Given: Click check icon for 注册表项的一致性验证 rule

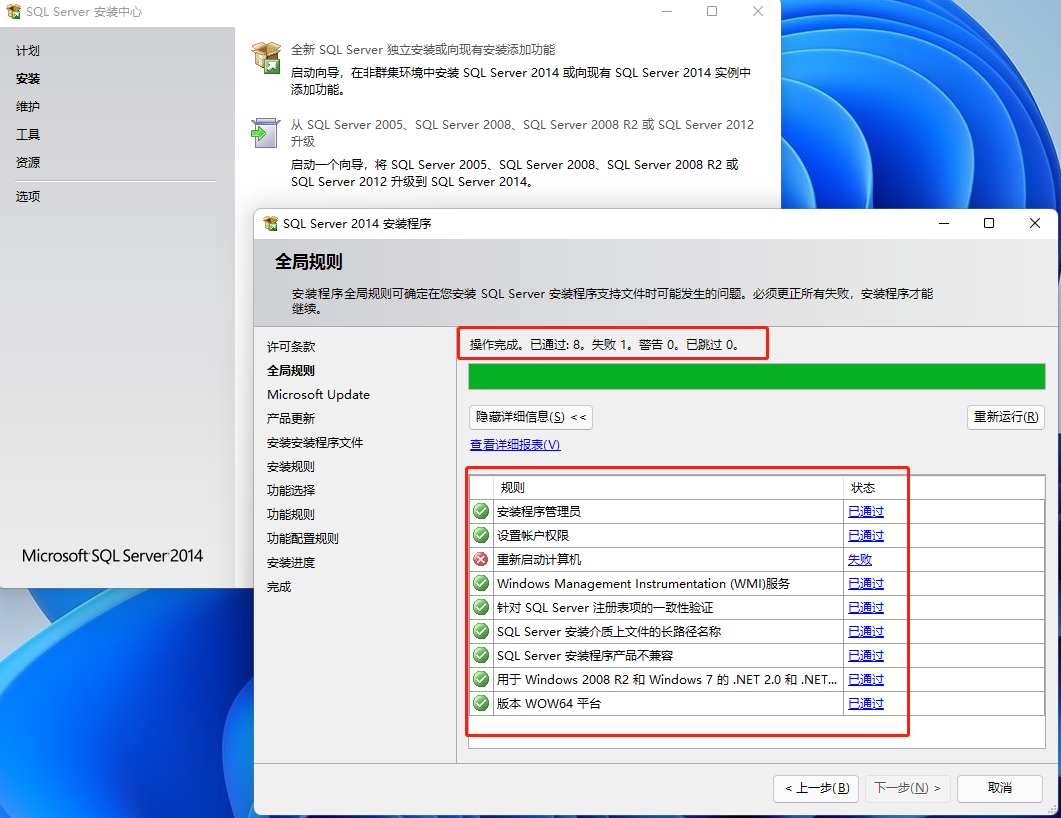Looking at the screenshot, I should [x=481, y=608].
